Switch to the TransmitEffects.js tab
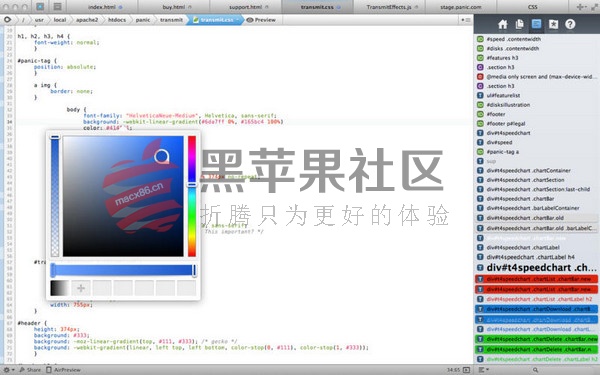Viewport: 600px width, 375px height. 389,7
